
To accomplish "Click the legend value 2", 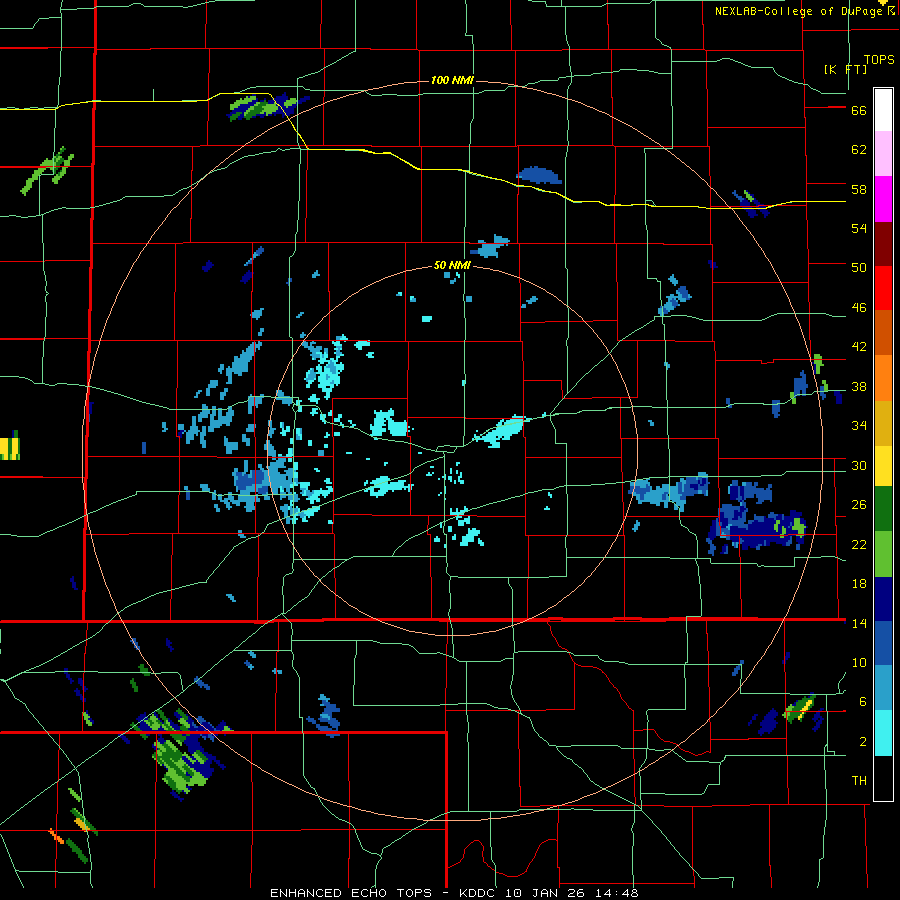I will tap(863, 742).
